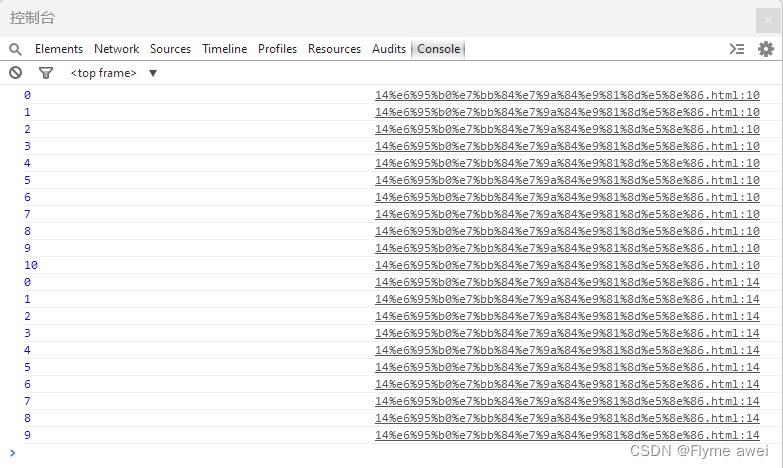The width and height of the screenshot is (783, 468).
Task: Open the Profiles tab
Action: tap(278, 49)
